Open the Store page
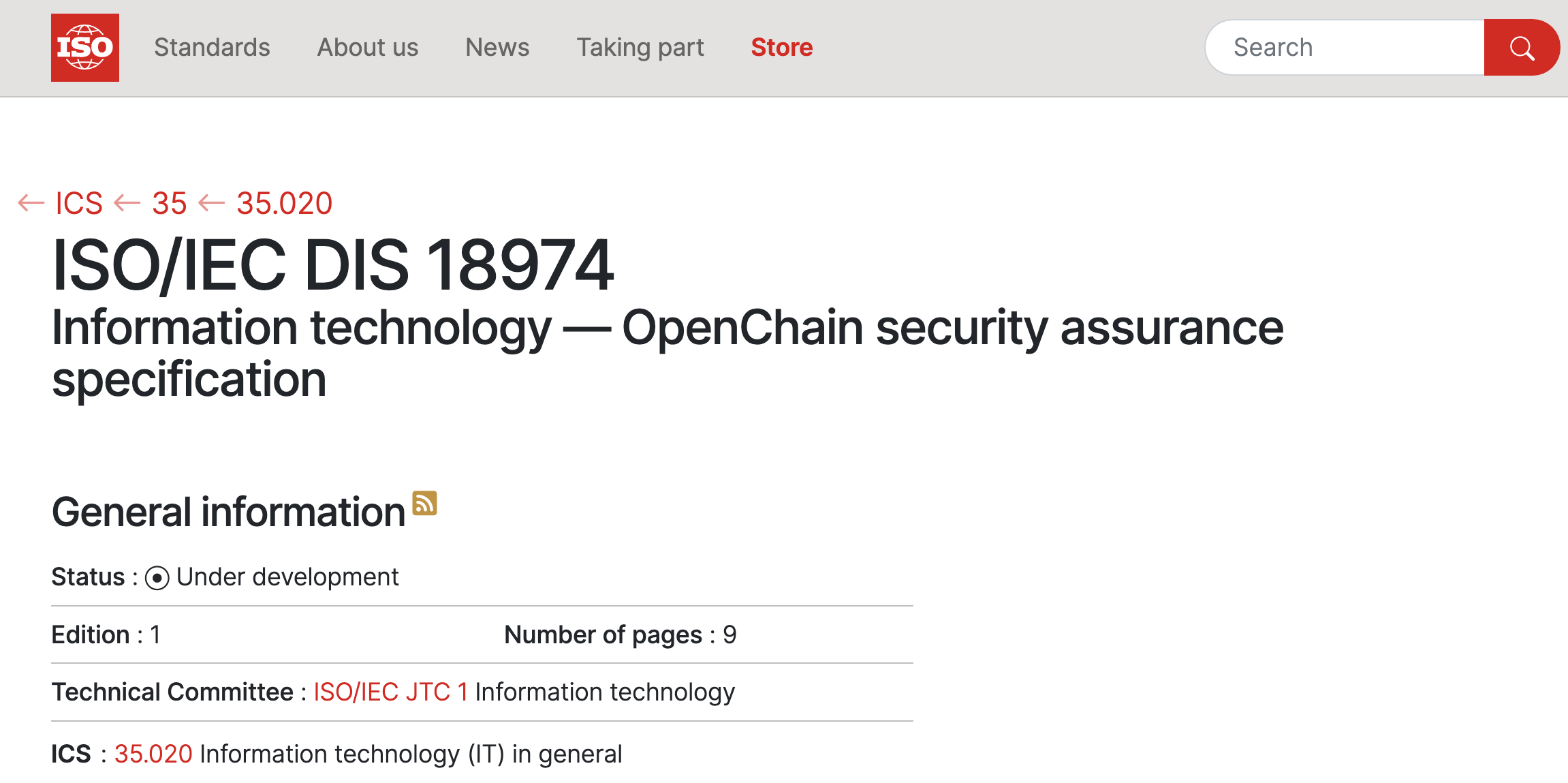The width and height of the screenshot is (1568, 783). click(x=782, y=48)
